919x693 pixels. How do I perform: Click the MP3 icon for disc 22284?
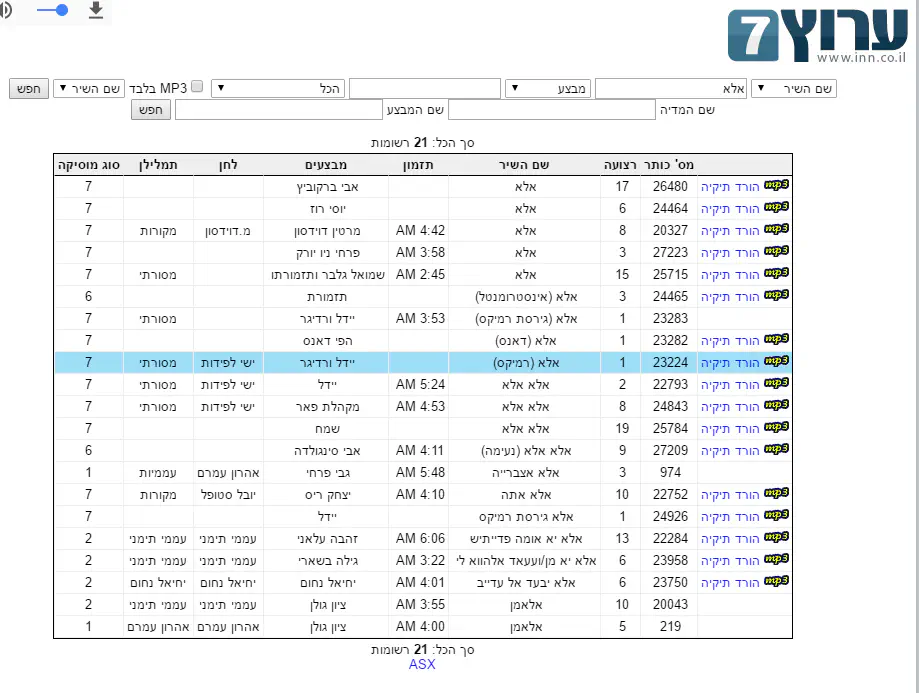click(777, 538)
